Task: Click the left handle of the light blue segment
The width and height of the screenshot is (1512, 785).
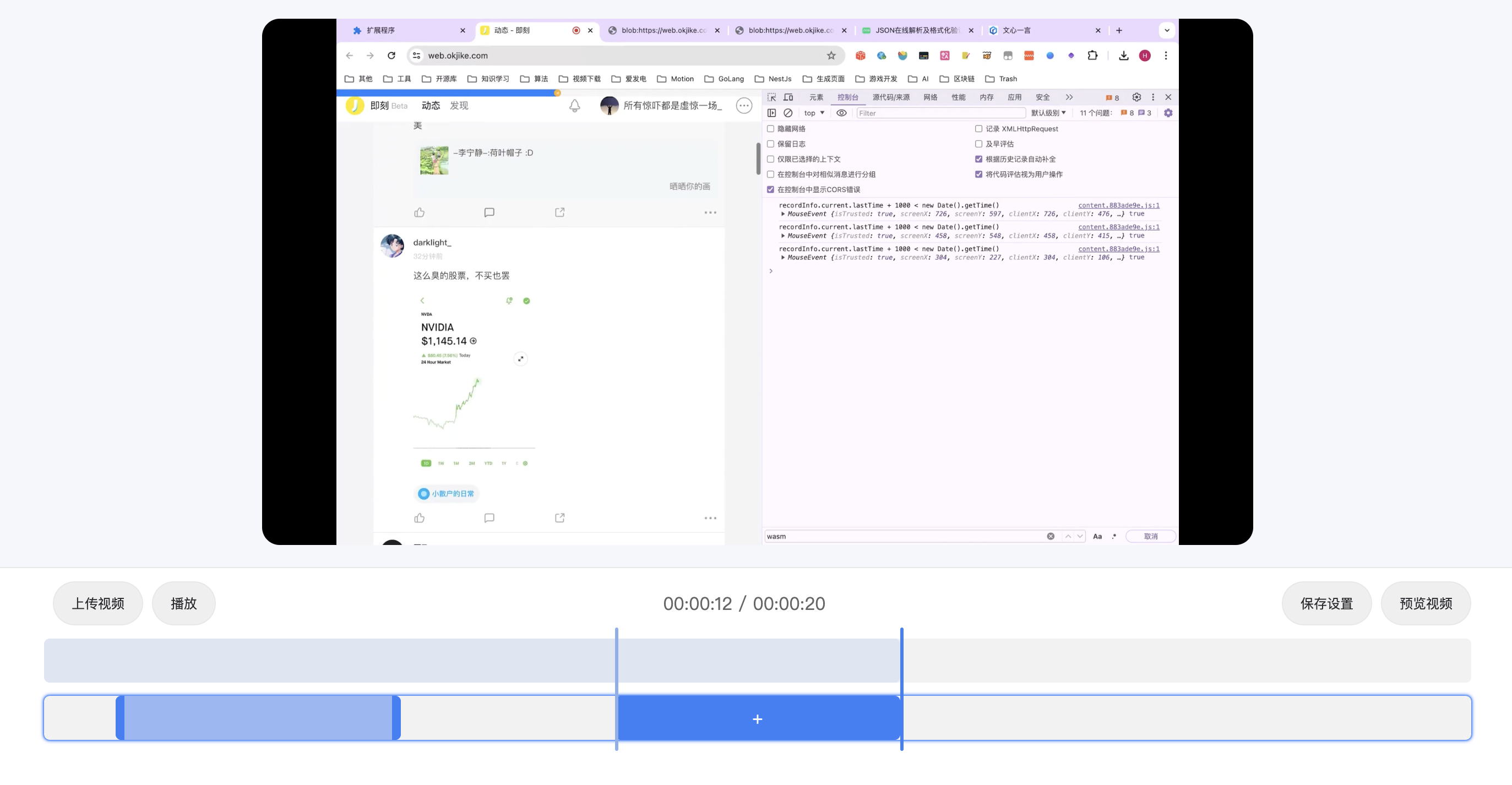Action: click(x=119, y=717)
